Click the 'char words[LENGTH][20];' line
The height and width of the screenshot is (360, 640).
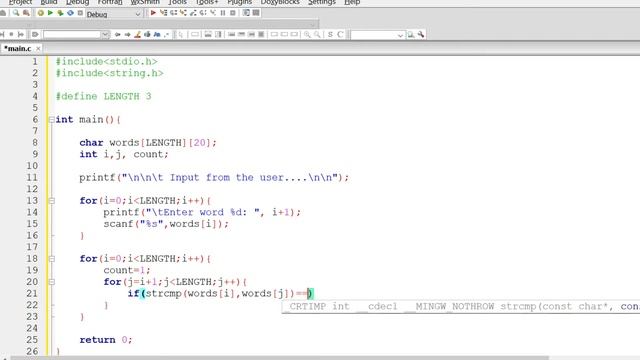click(148, 143)
